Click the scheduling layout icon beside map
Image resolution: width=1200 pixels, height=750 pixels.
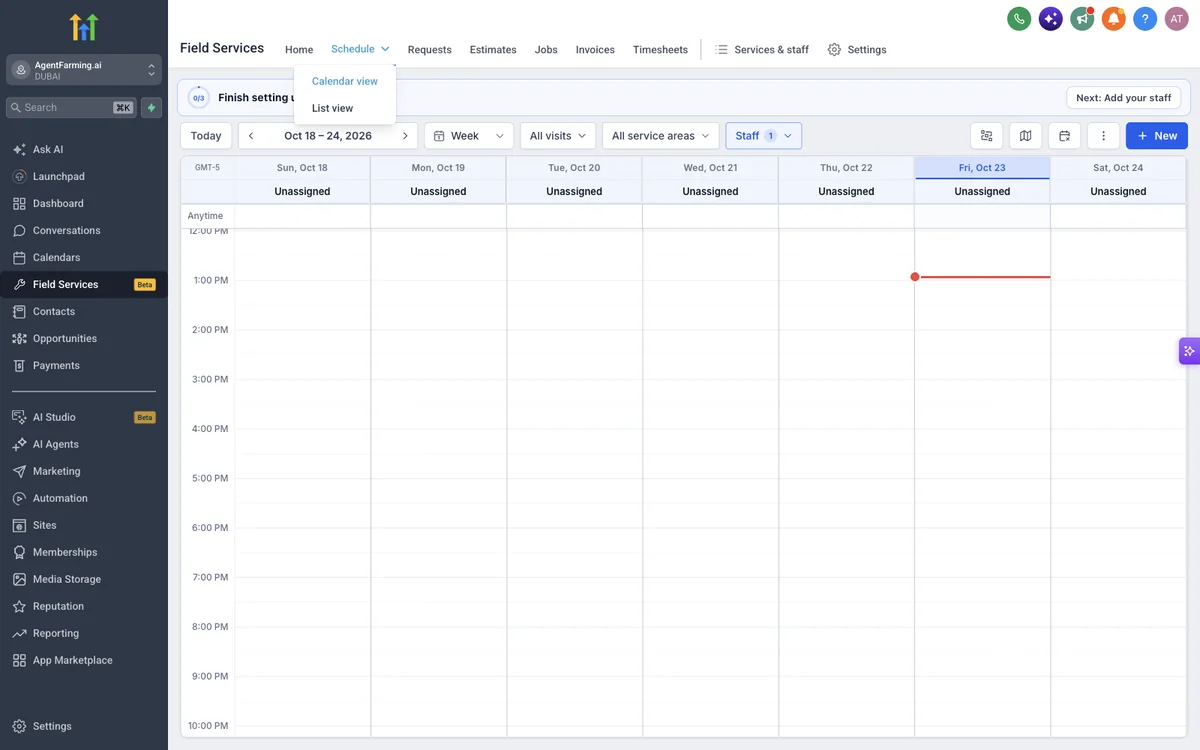point(987,136)
